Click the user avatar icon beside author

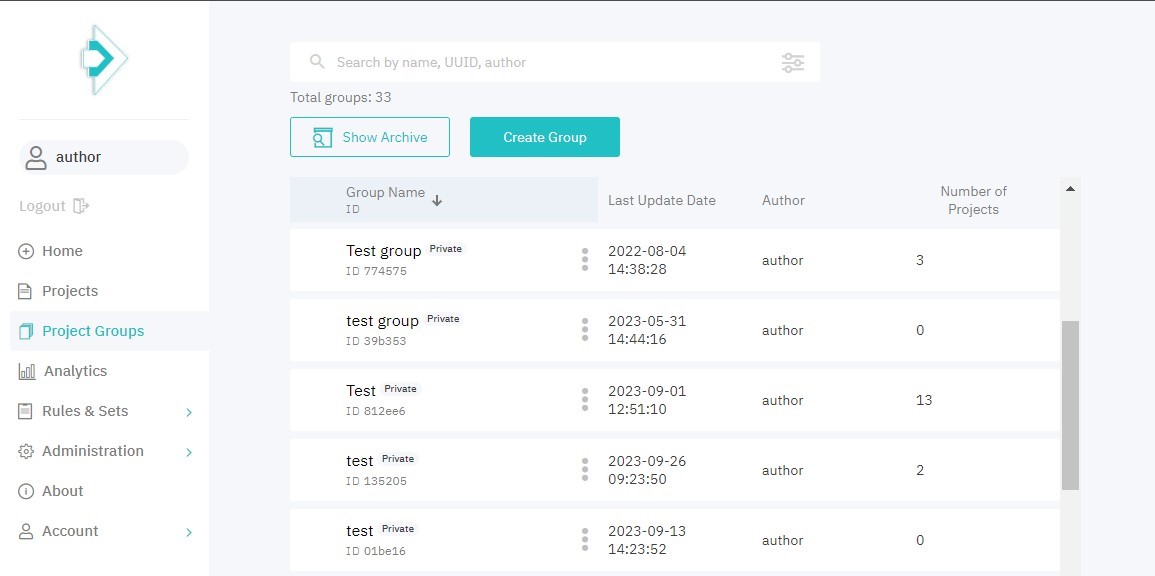coord(35,157)
